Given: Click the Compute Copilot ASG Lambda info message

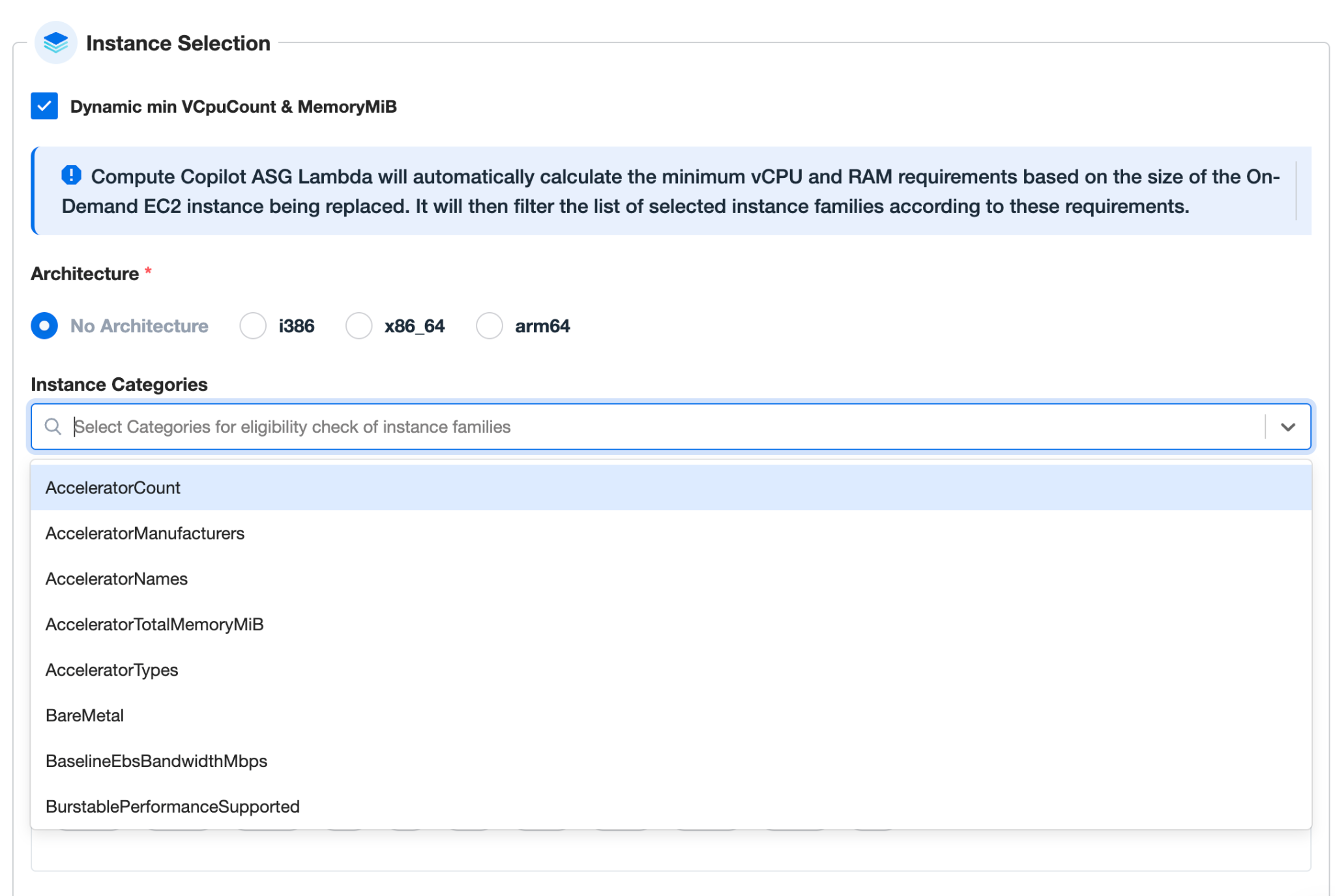Looking at the screenshot, I should (x=671, y=191).
